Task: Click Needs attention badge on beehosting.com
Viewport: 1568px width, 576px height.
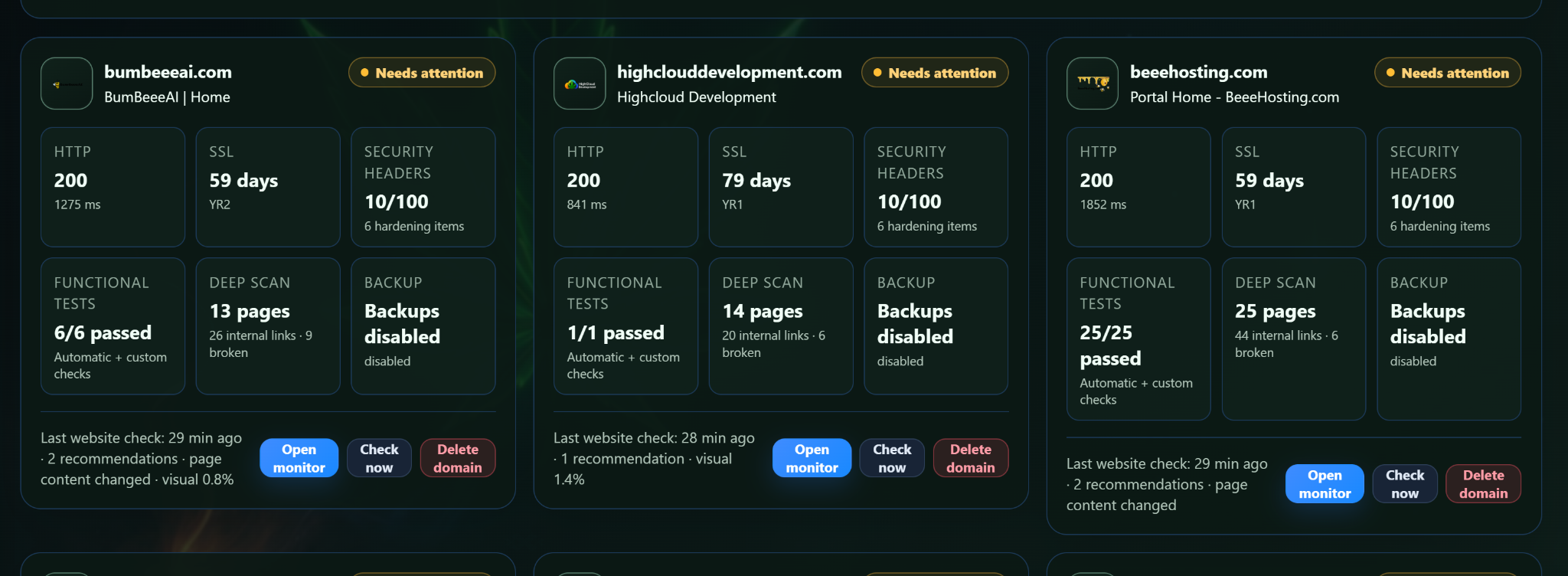Action: tap(1448, 73)
